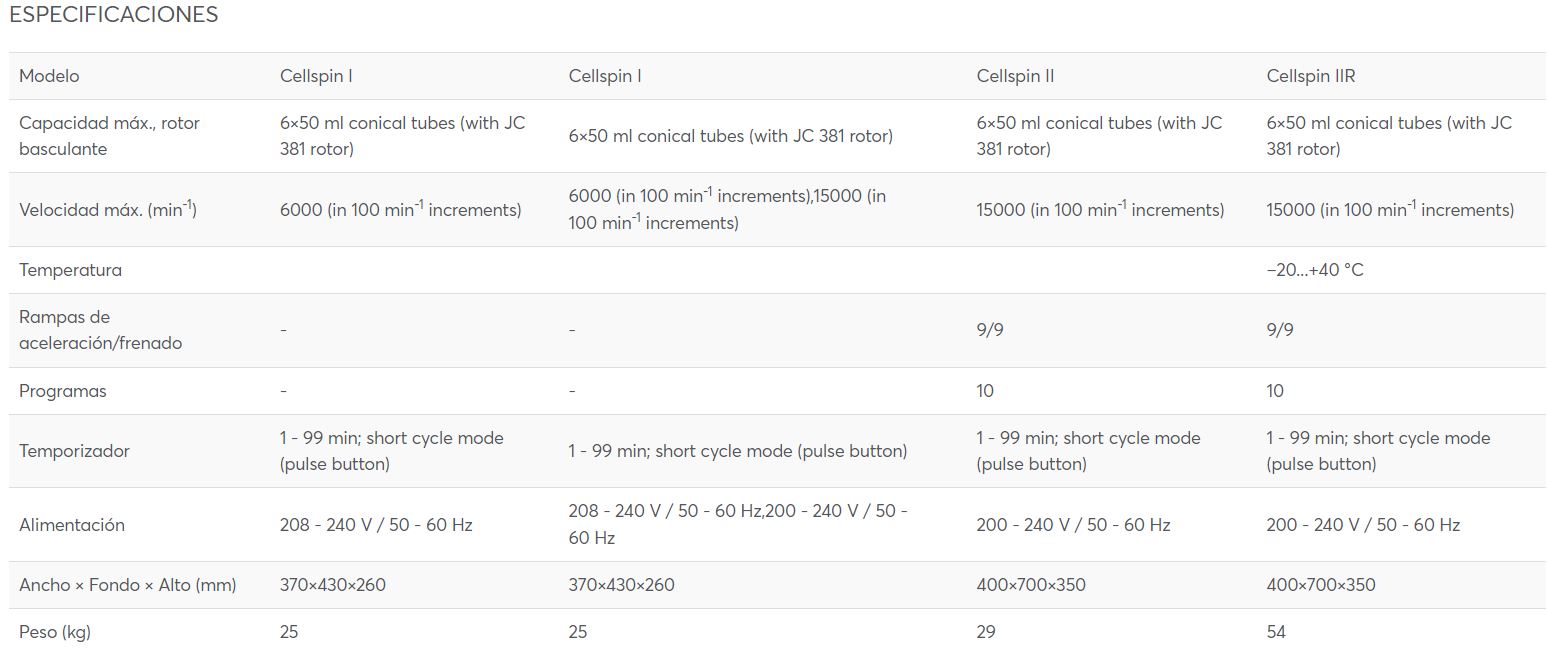
Task: Select the weight value 54 for Cellspin IIR
Action: click(x=1276, y=632)
